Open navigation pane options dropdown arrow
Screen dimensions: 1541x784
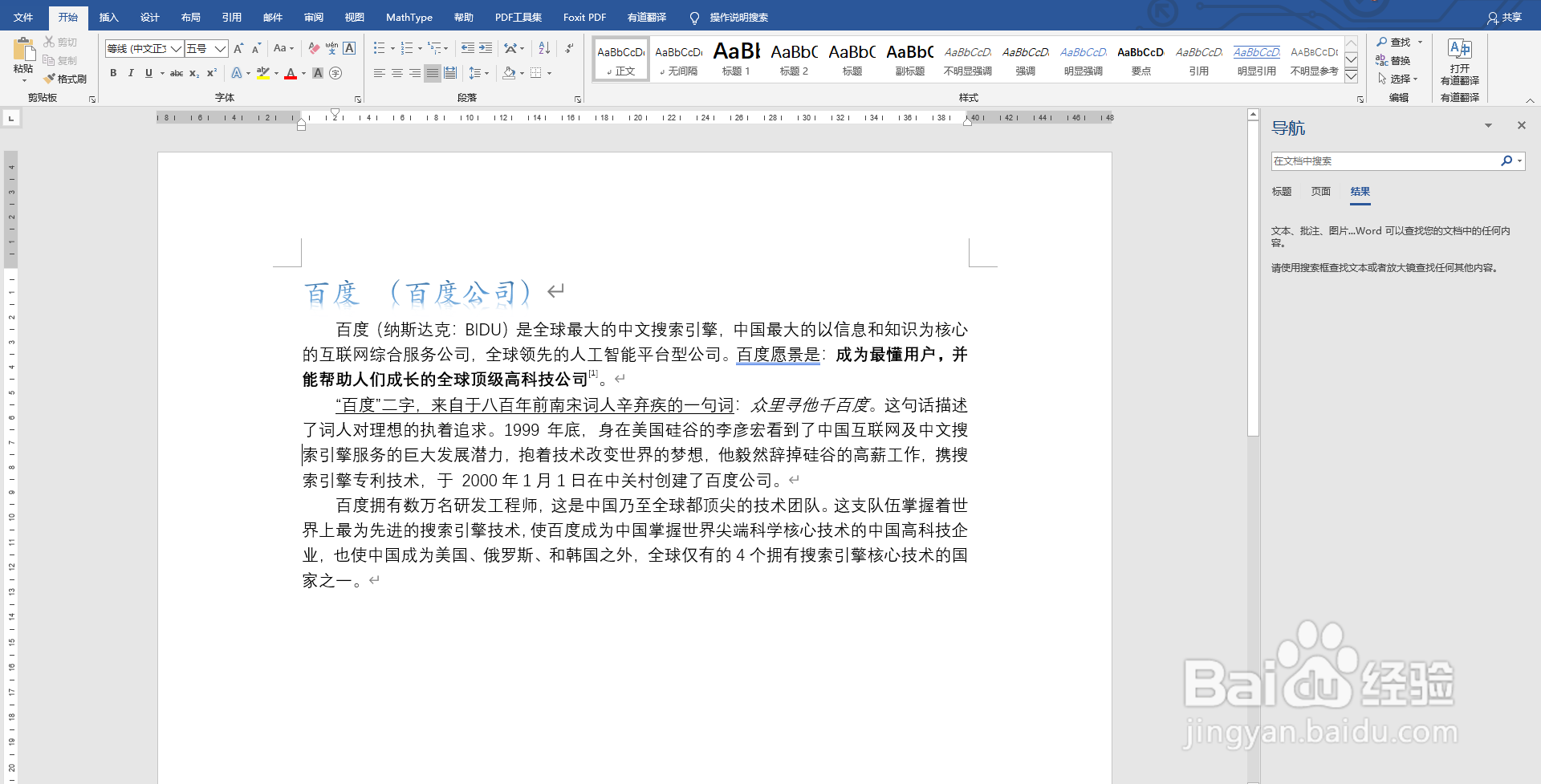tap(1488, 126)
